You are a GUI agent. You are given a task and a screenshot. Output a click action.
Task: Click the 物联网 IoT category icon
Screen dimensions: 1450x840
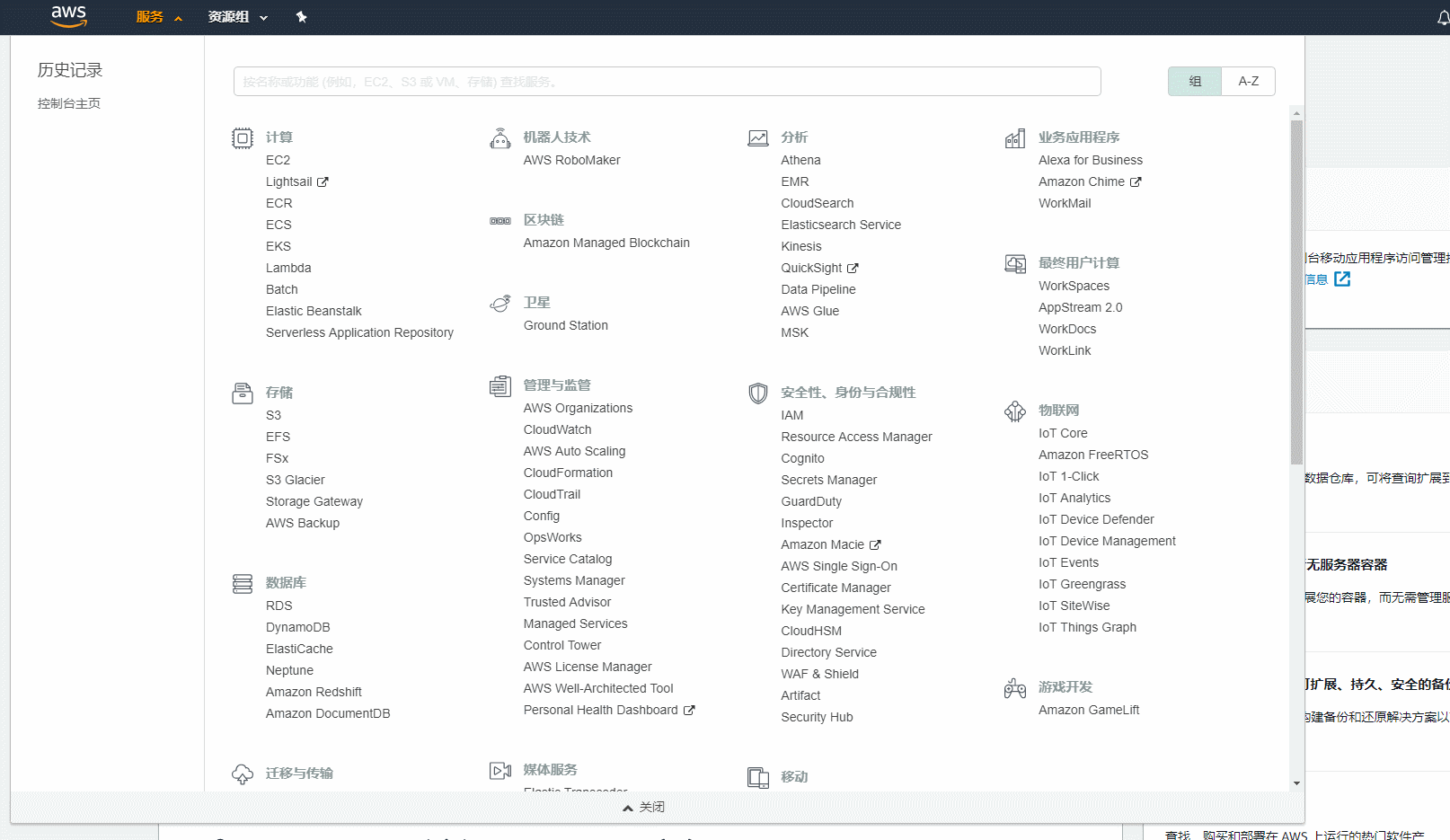pyautogui.click(x=1015, y=411)
